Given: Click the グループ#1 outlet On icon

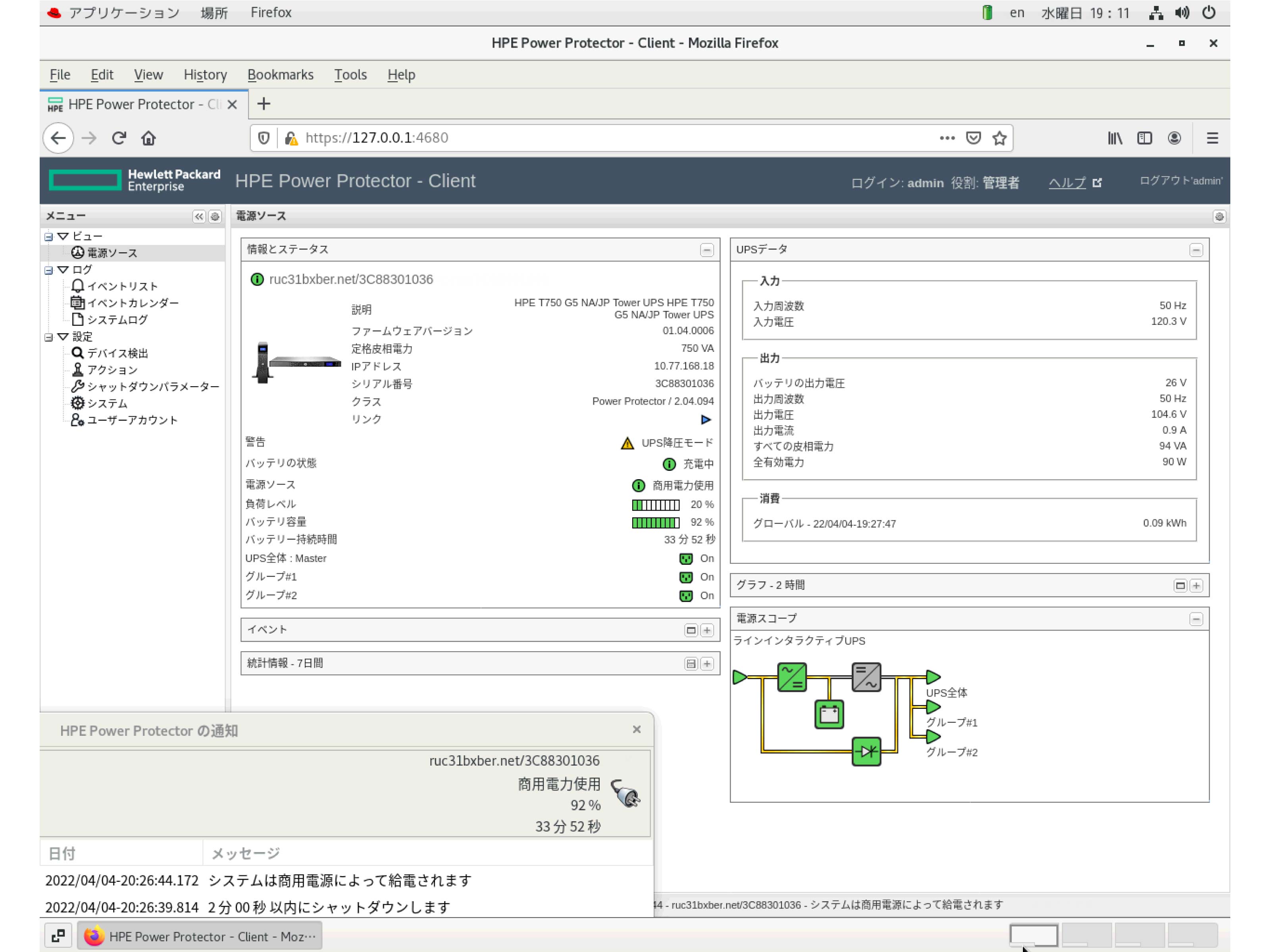Looking at the screenshot, I should click(685, 577).
